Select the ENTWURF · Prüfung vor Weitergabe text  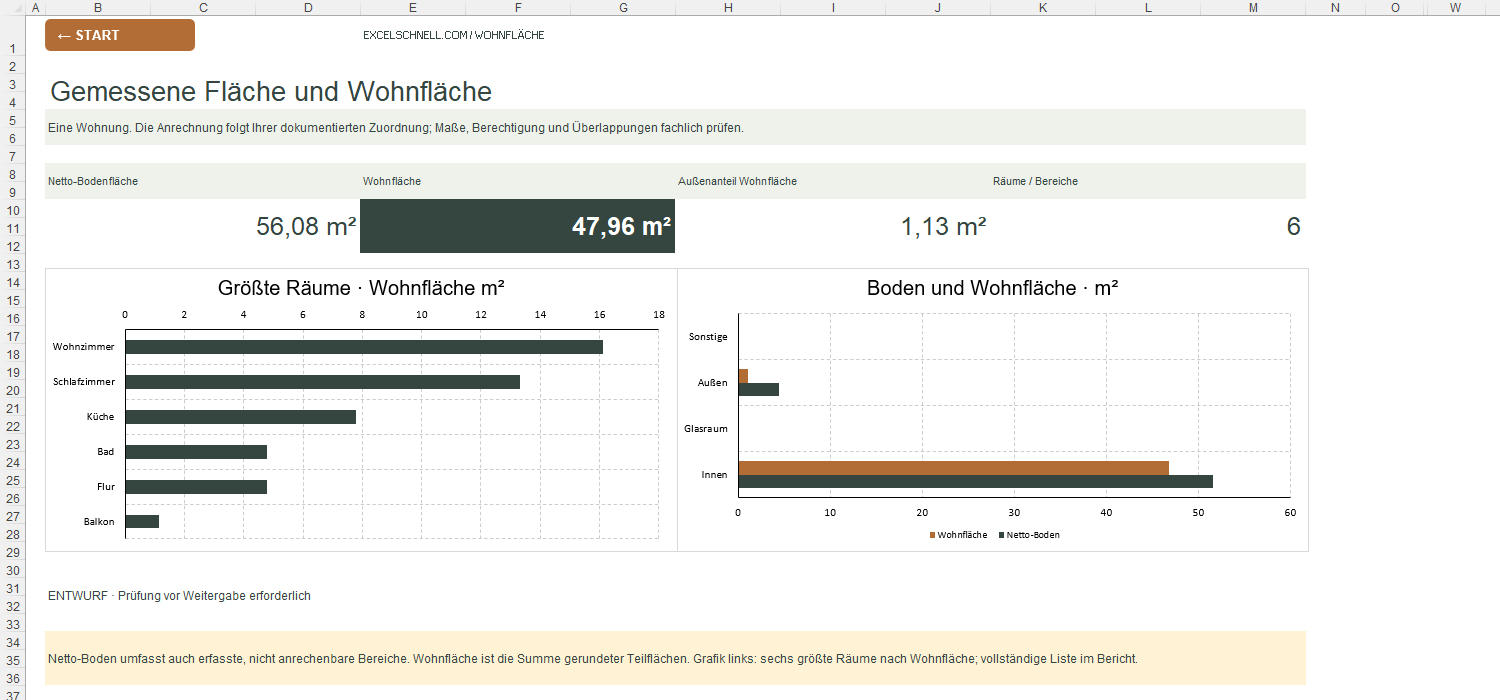coord(179,596)
